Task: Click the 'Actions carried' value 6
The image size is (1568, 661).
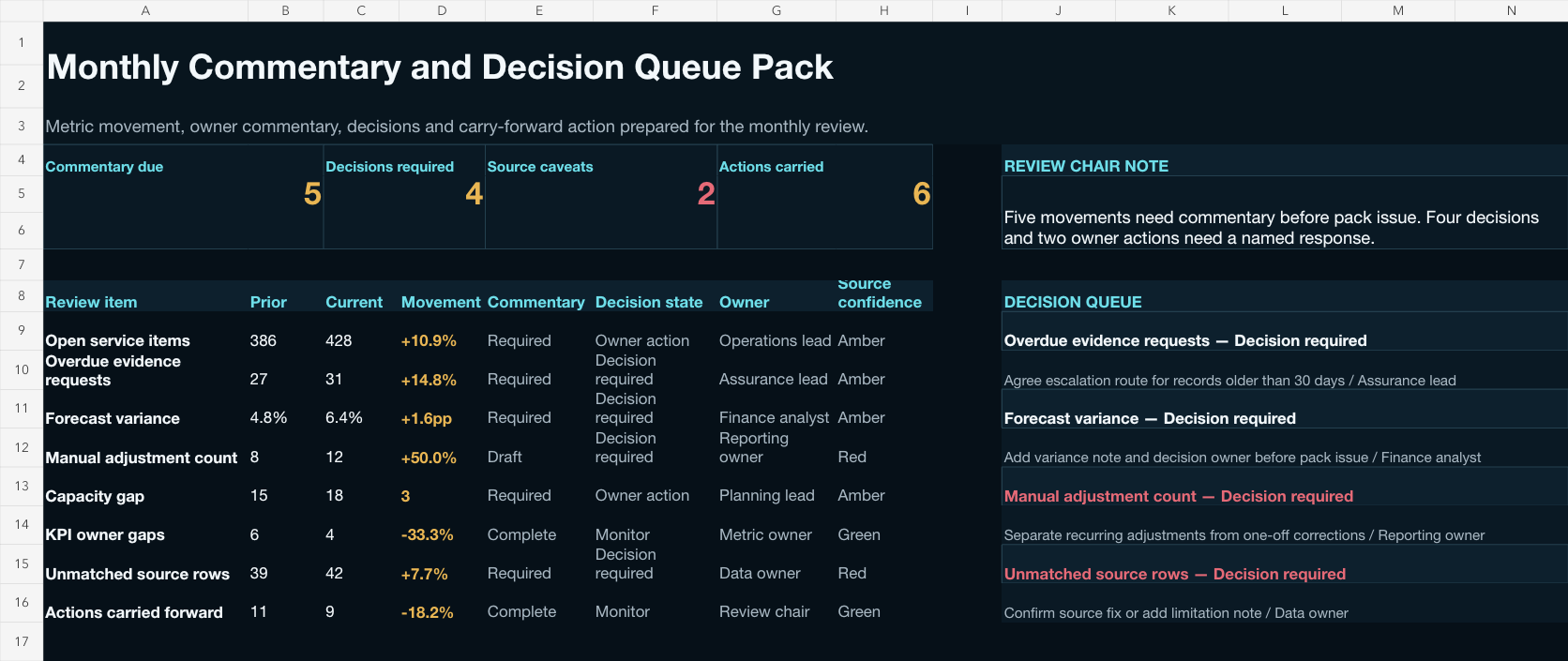Action: (x=922, y=194)
